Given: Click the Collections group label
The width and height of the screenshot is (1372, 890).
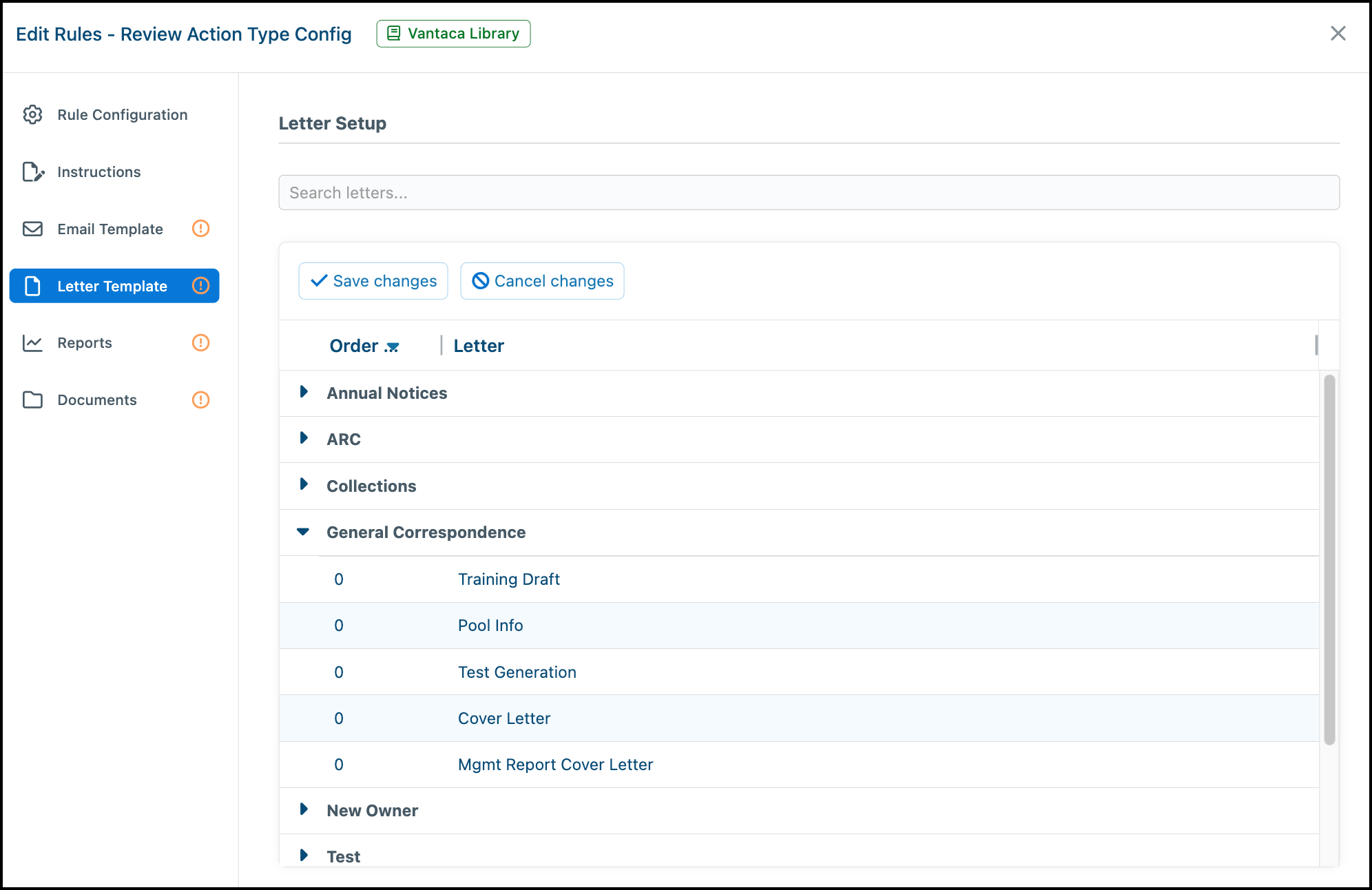Looking at the screenshot, I should click(371, 486).
